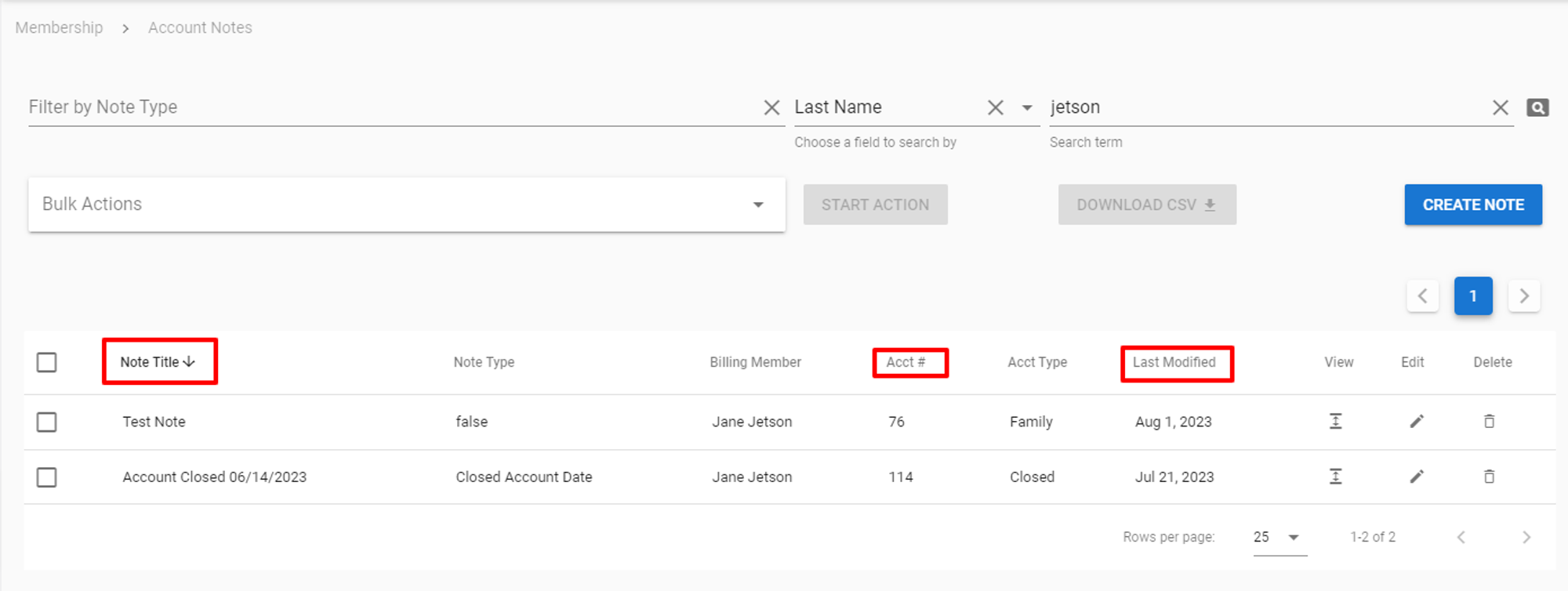
Task: Click the Note Type column header
Action: click(x=484, y=362)
